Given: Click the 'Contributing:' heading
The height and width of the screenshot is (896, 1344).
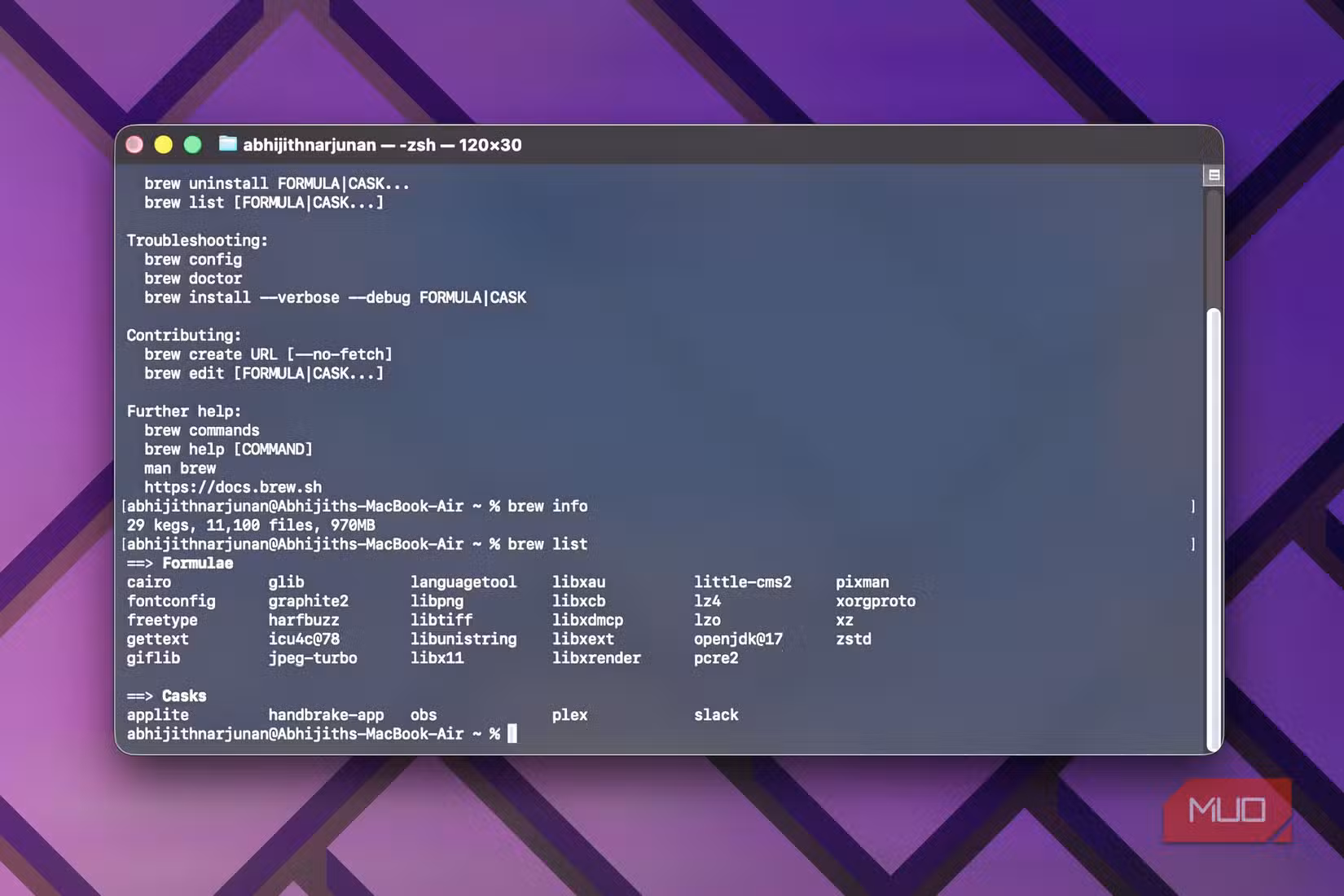Looking at the screenshot, I should click(183, 335).
